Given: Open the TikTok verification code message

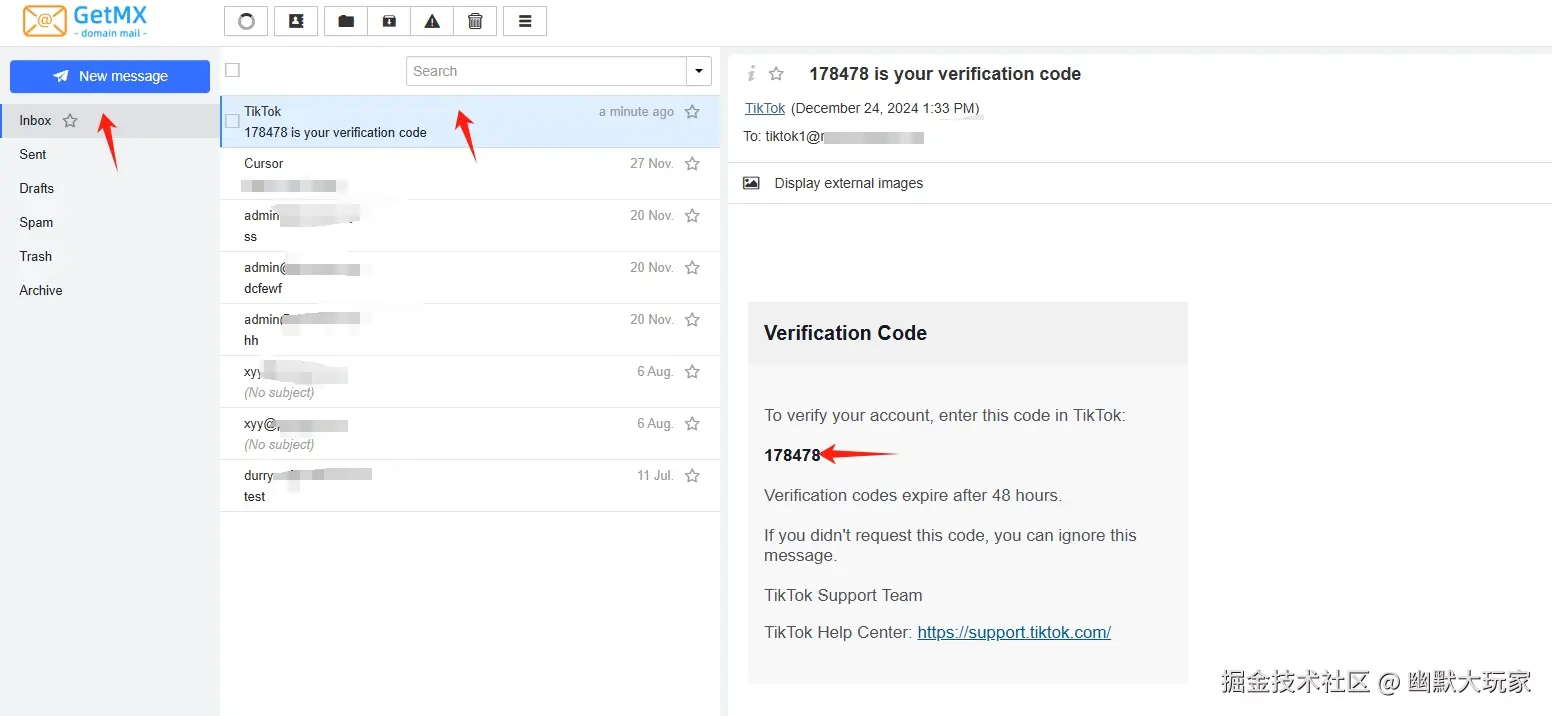Looking at the screenshot, I should click(470, 122).
